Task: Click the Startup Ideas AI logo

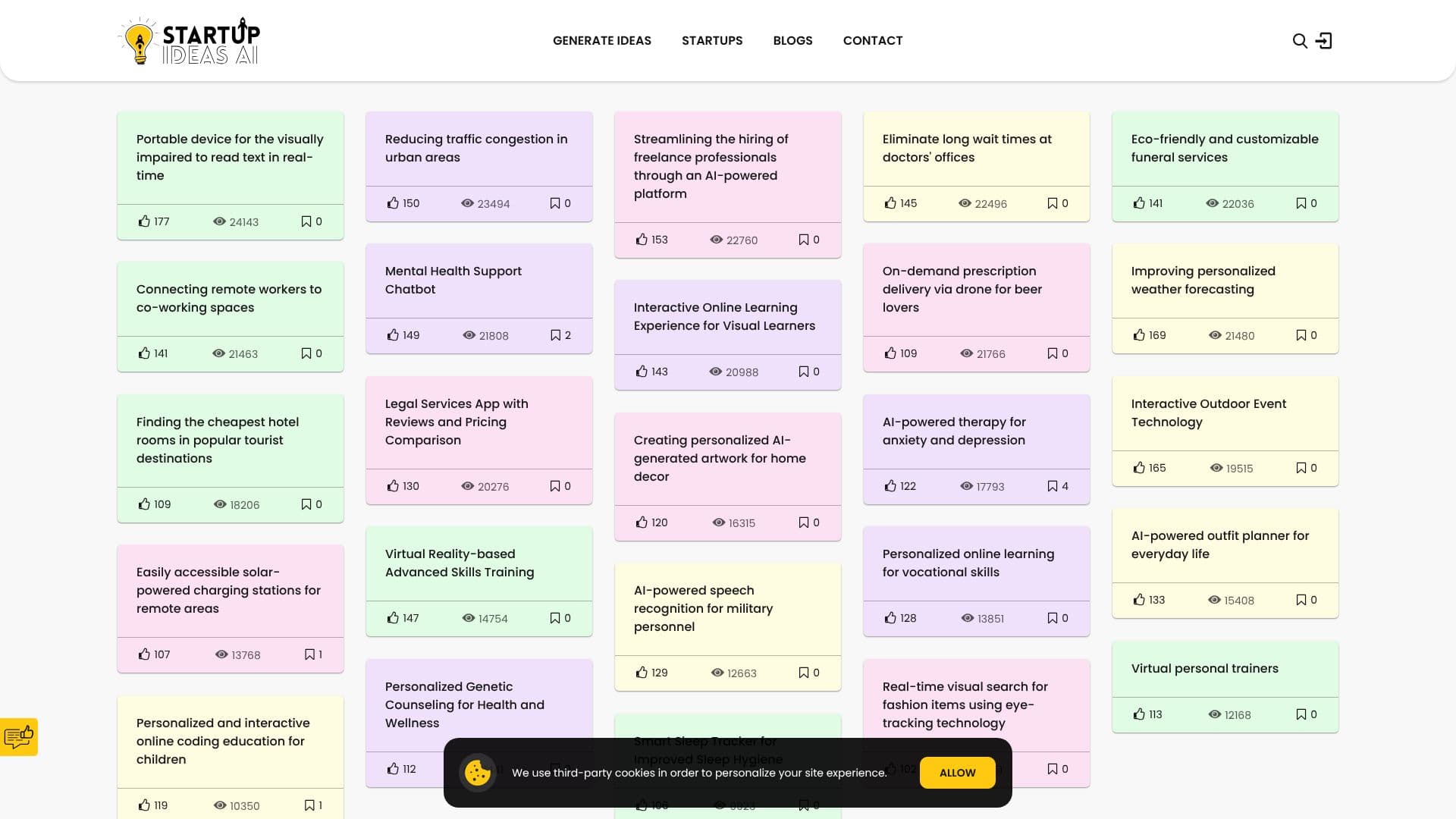Action: [190, 41]
